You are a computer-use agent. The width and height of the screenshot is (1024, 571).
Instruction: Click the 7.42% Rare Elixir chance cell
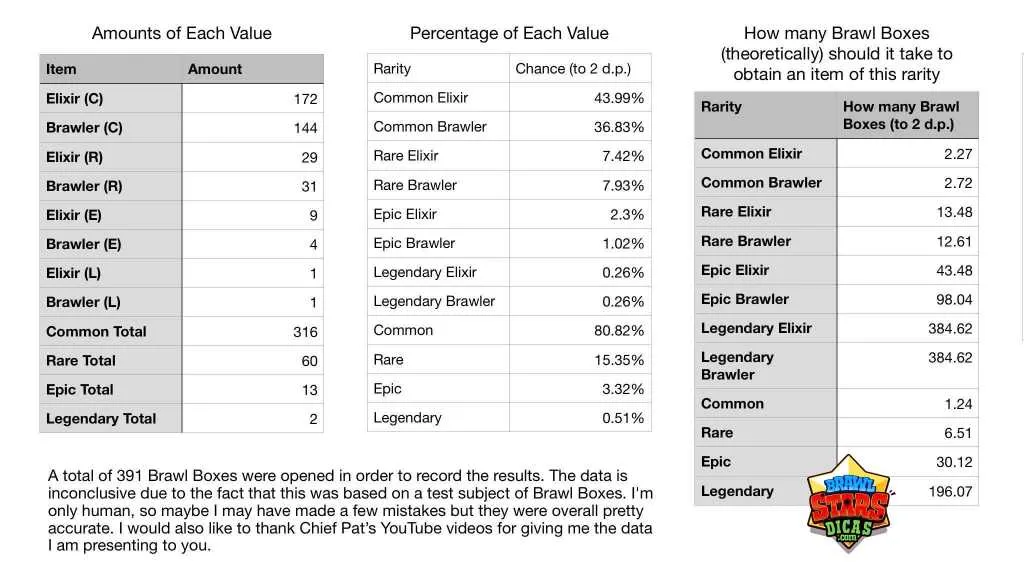tap(622, 156)
